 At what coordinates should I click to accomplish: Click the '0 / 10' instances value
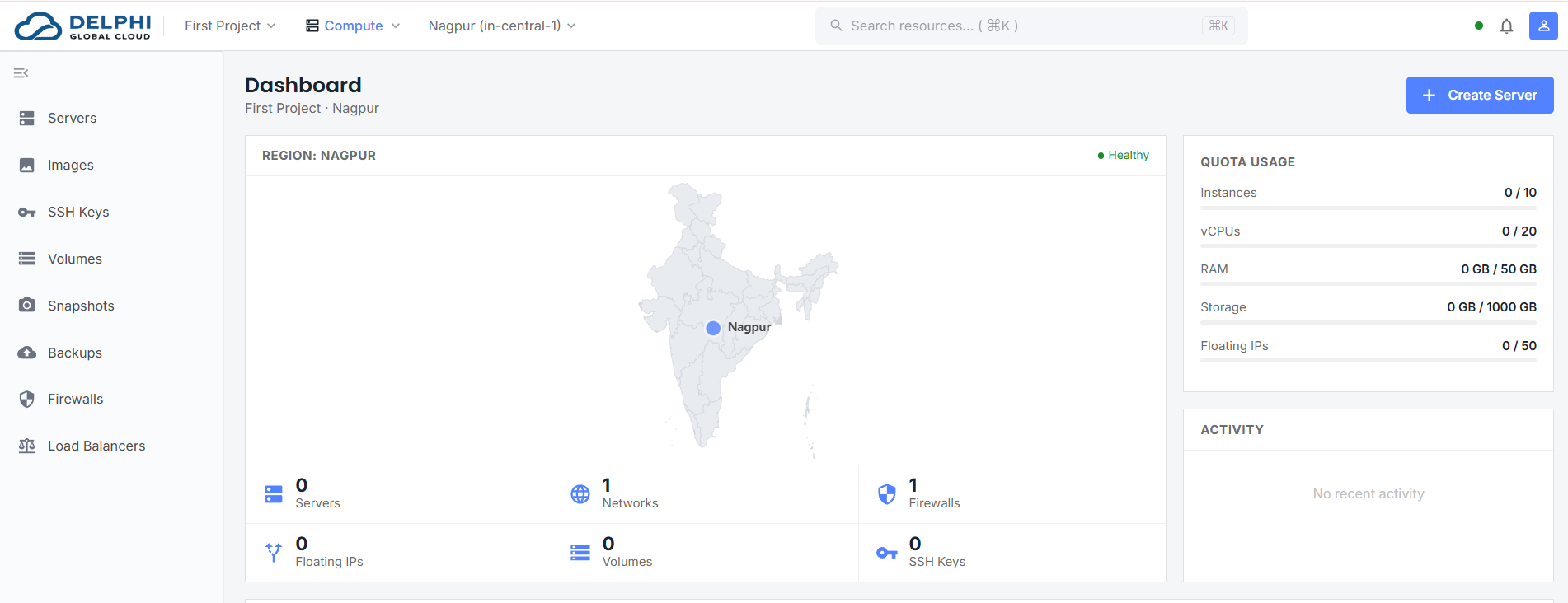[x=1520, y=193]
